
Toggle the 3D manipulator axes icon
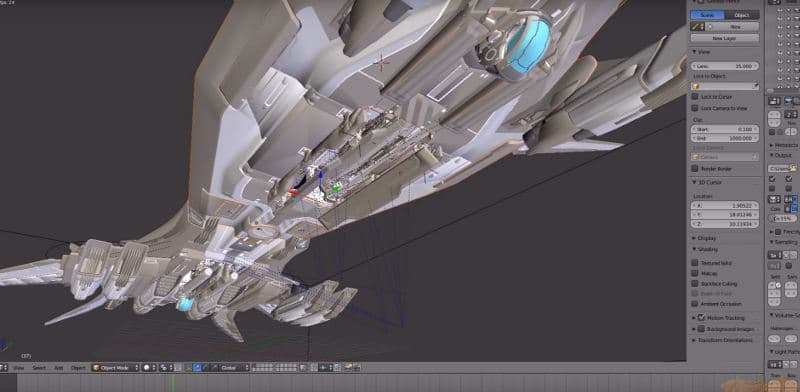coord(188,368)
